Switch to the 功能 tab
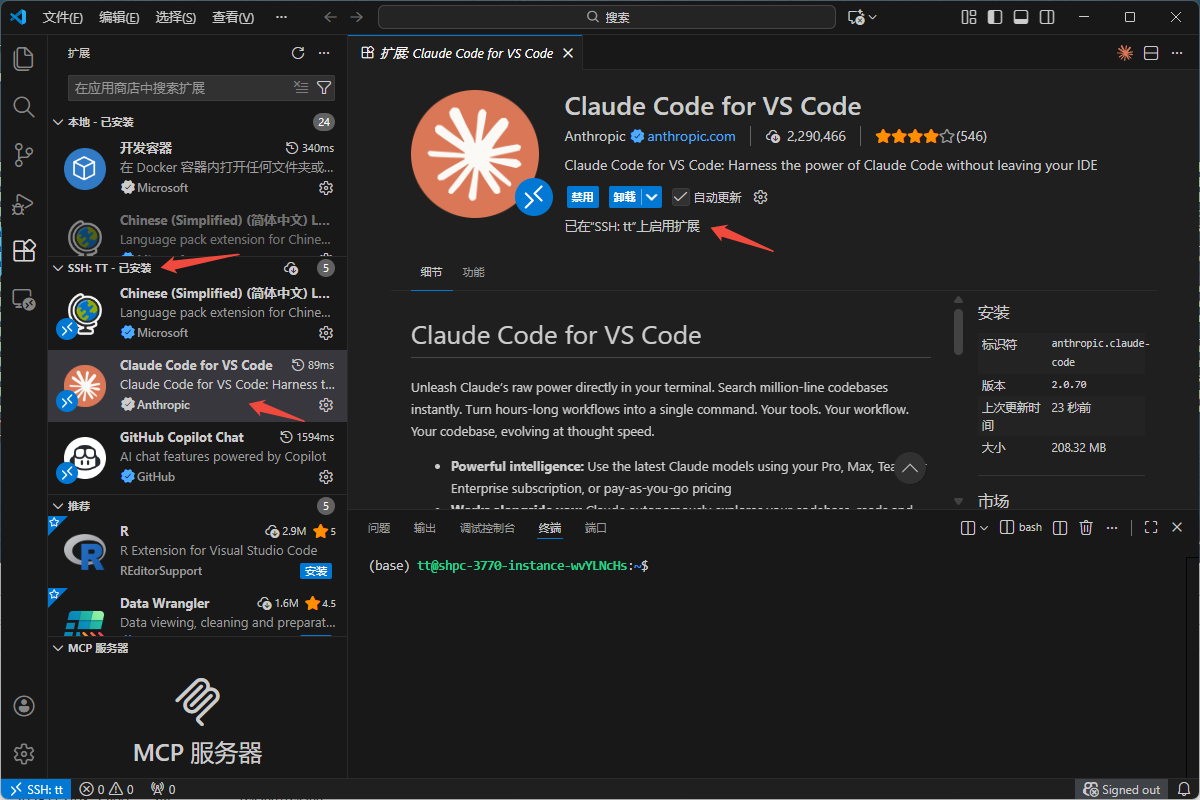 (x=473, y=272)
